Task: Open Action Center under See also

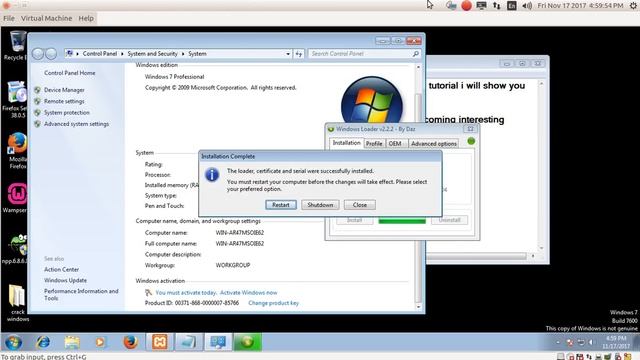Action: (x=62, y=270)
